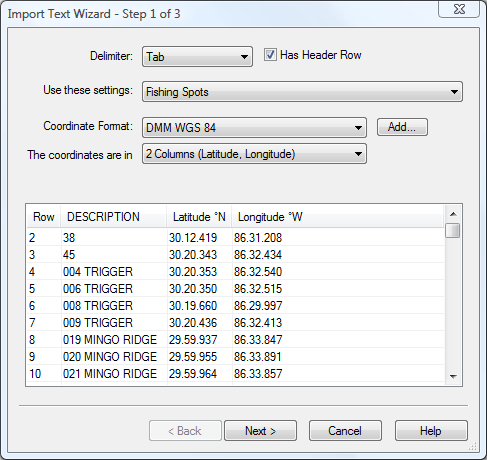Click the preview scrollbar down arrow
The height and width of the screenshot is (460, 487).
click(453, 377)
